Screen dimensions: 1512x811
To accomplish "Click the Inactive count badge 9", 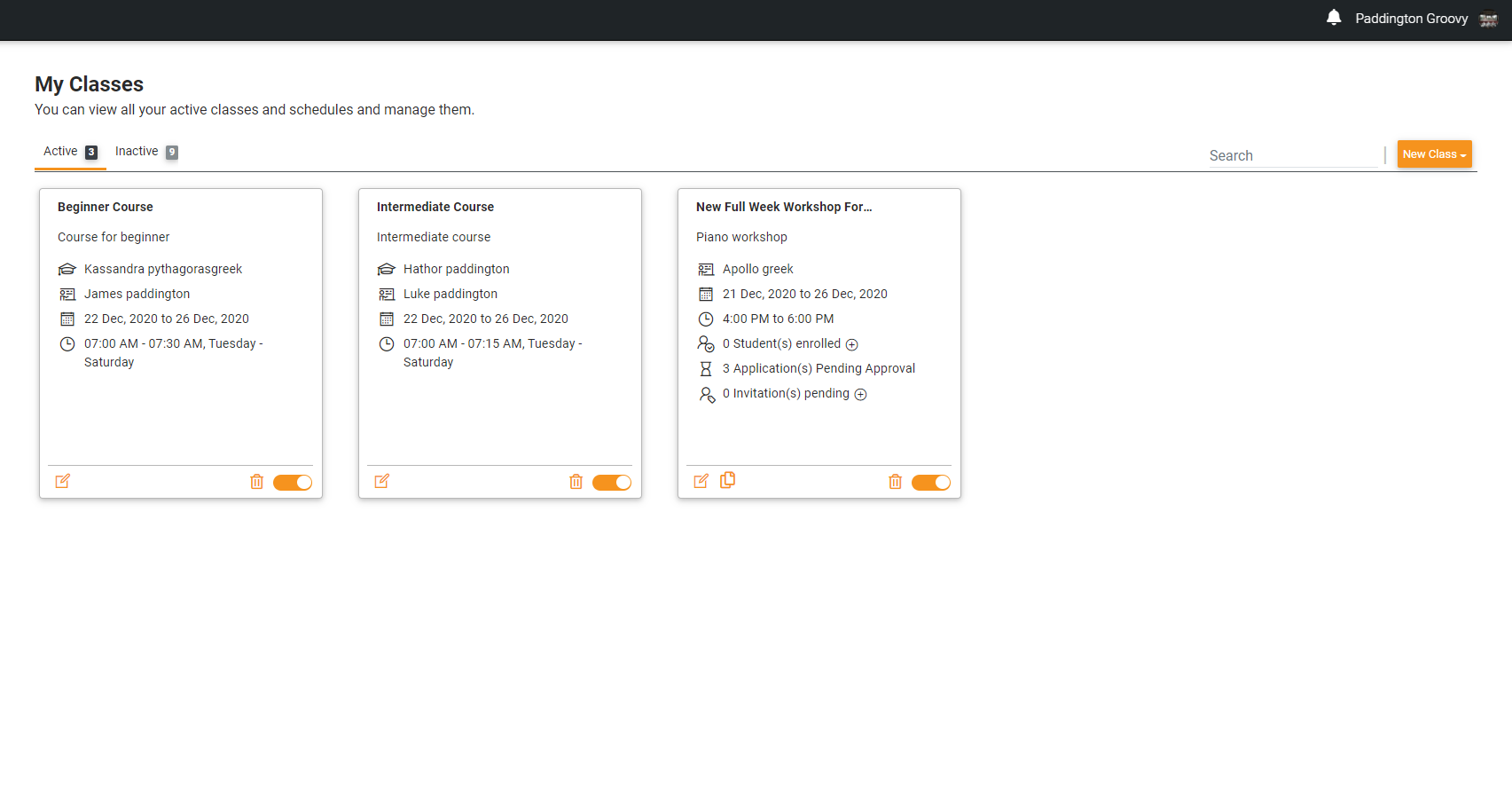I will click(172, 153).
